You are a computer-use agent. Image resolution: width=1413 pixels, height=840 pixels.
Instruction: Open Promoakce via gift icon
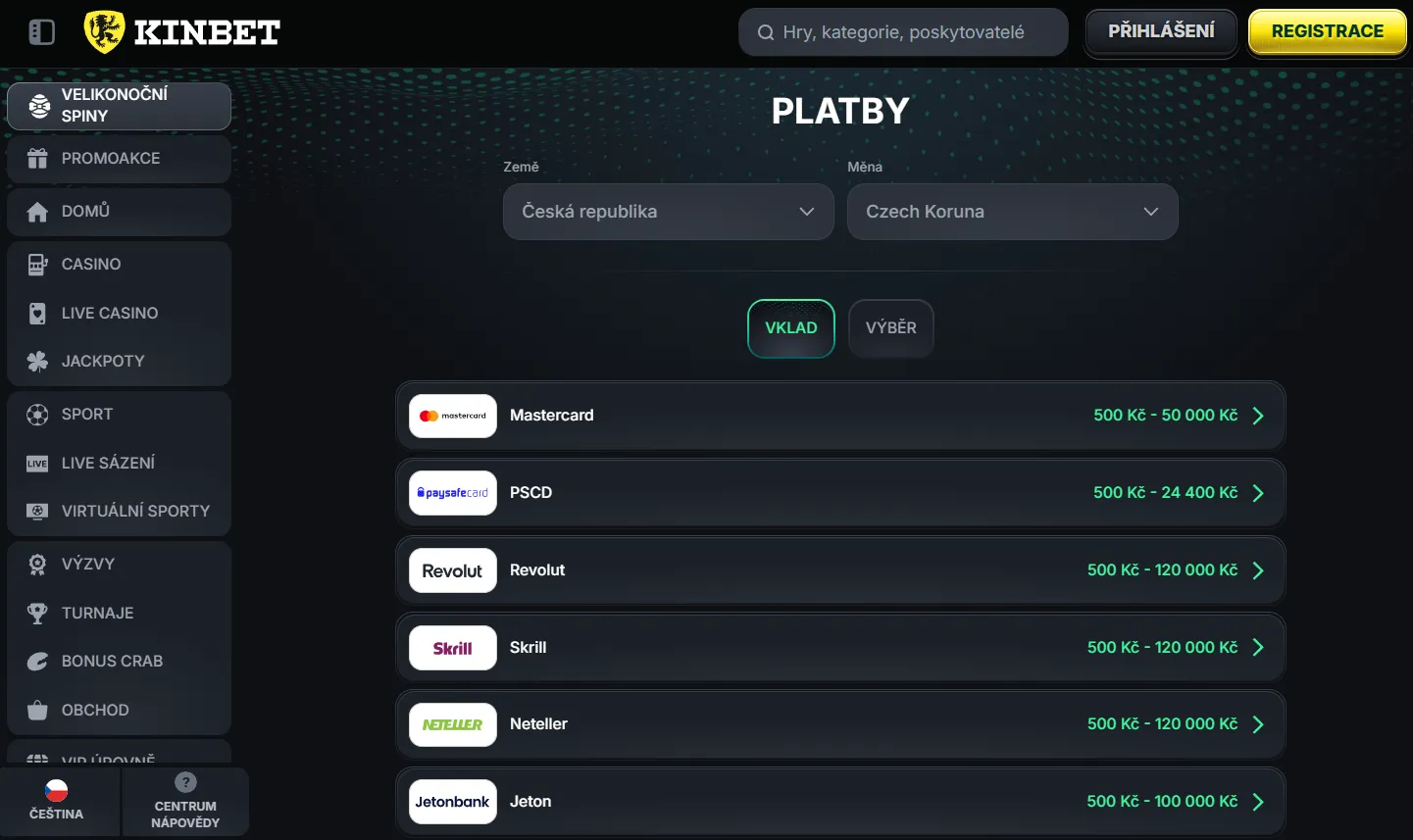click(35, 158)
